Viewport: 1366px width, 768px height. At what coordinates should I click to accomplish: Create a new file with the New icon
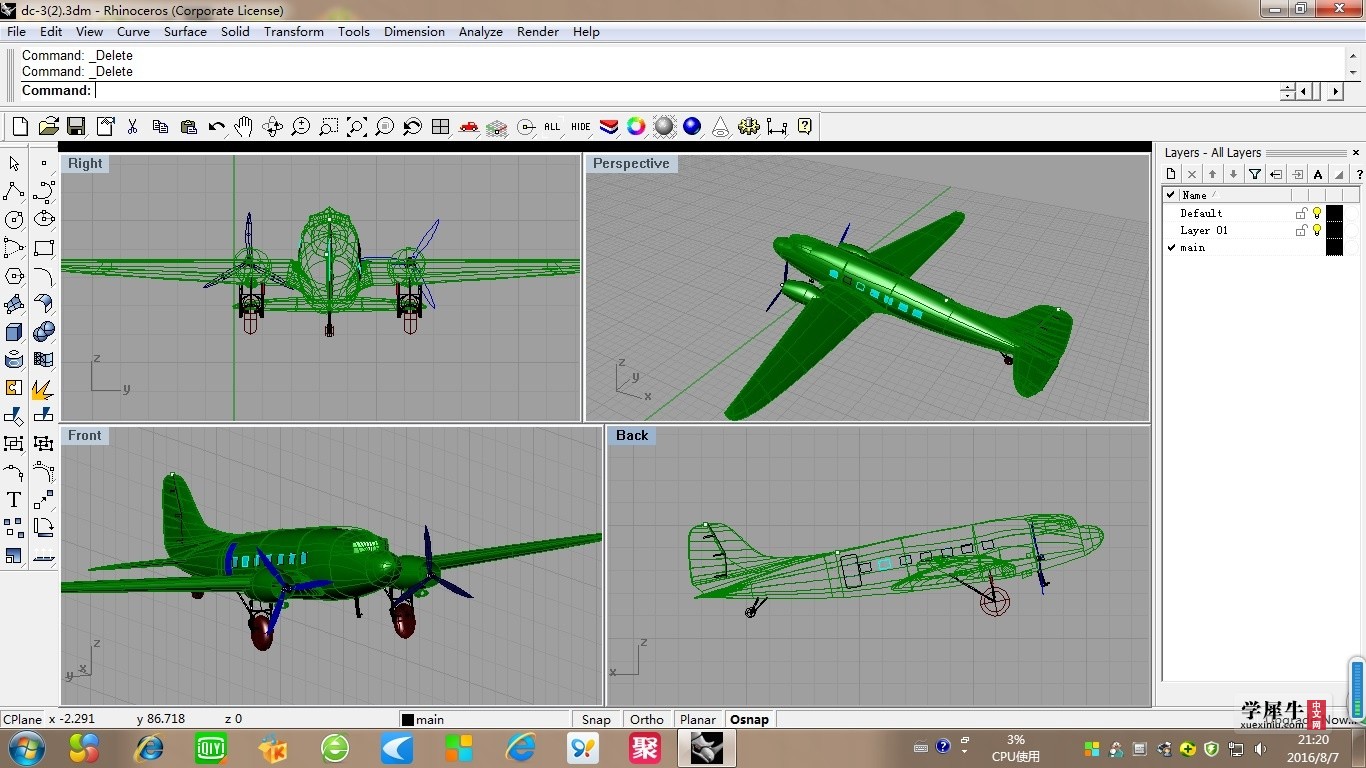tap(20, 127)
